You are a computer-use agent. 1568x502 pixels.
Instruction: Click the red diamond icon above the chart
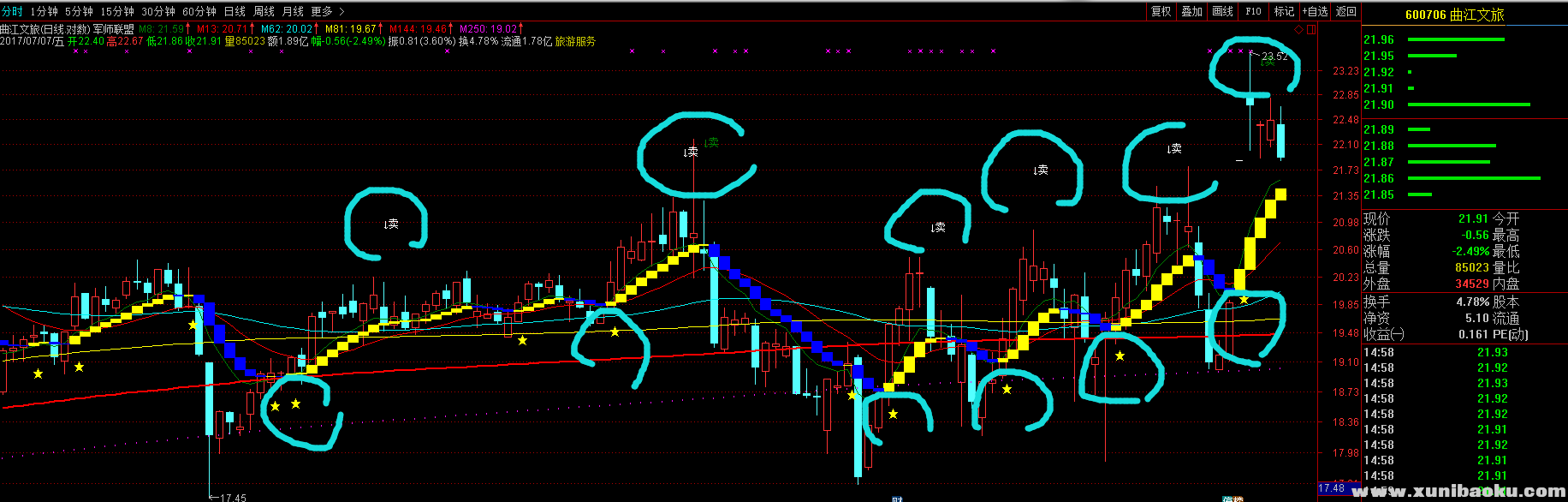tap(1298, 30)
